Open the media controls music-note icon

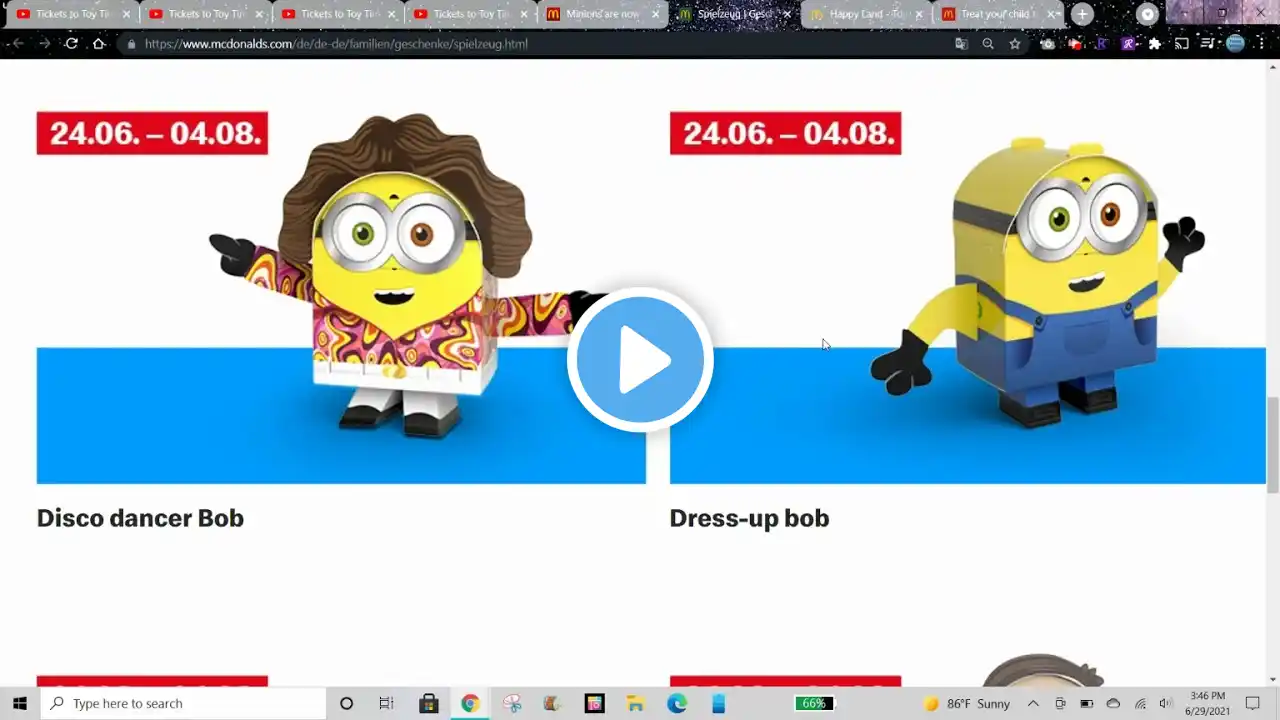1208,44
